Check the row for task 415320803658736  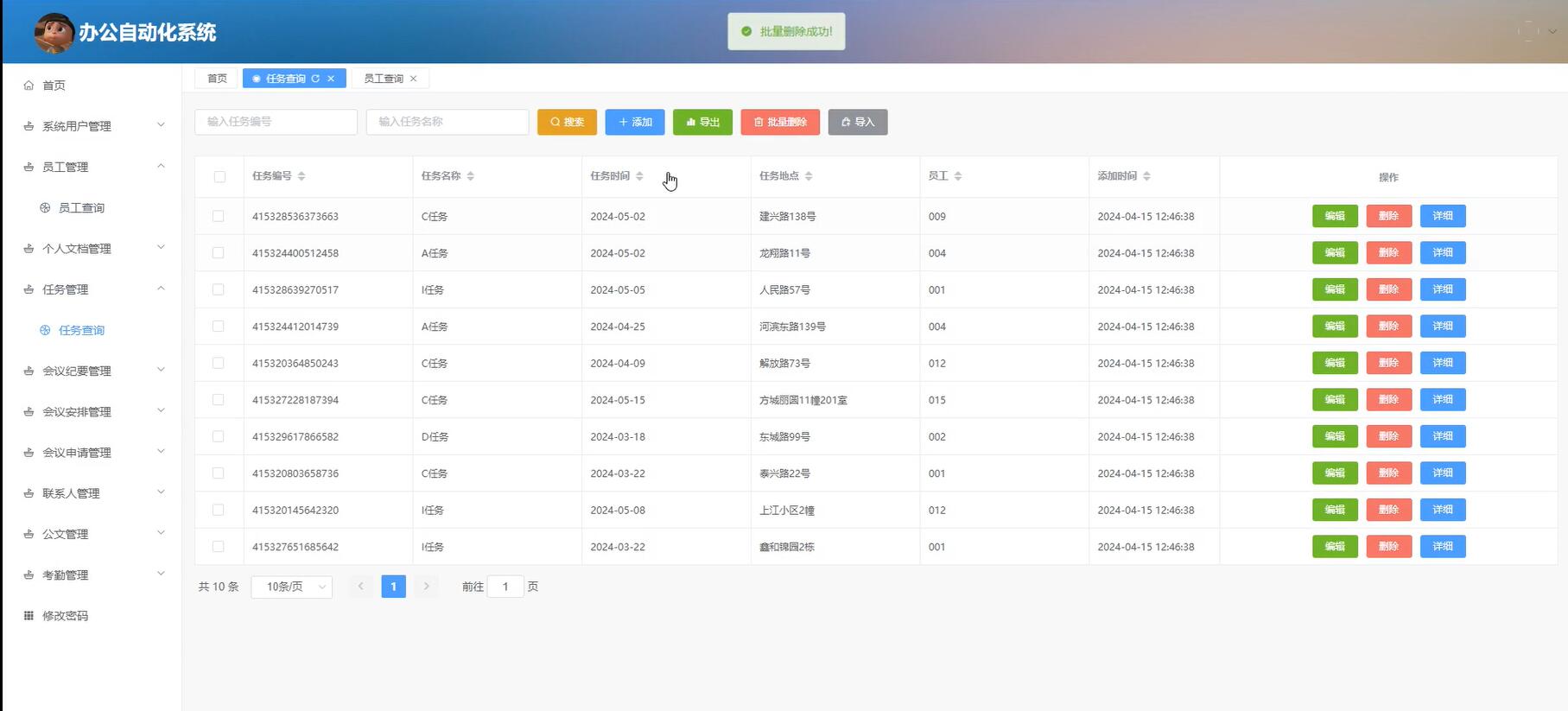219,473
